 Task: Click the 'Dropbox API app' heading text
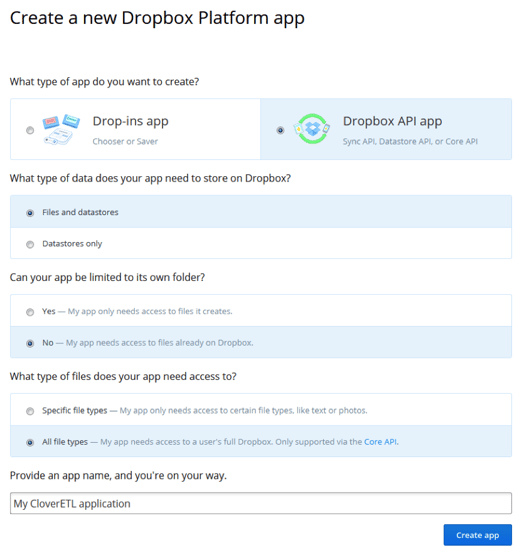(x=392, y=121)
